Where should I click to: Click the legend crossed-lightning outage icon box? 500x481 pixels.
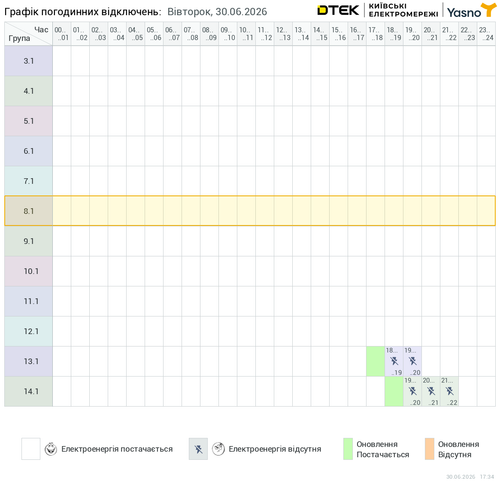point(198,449)
